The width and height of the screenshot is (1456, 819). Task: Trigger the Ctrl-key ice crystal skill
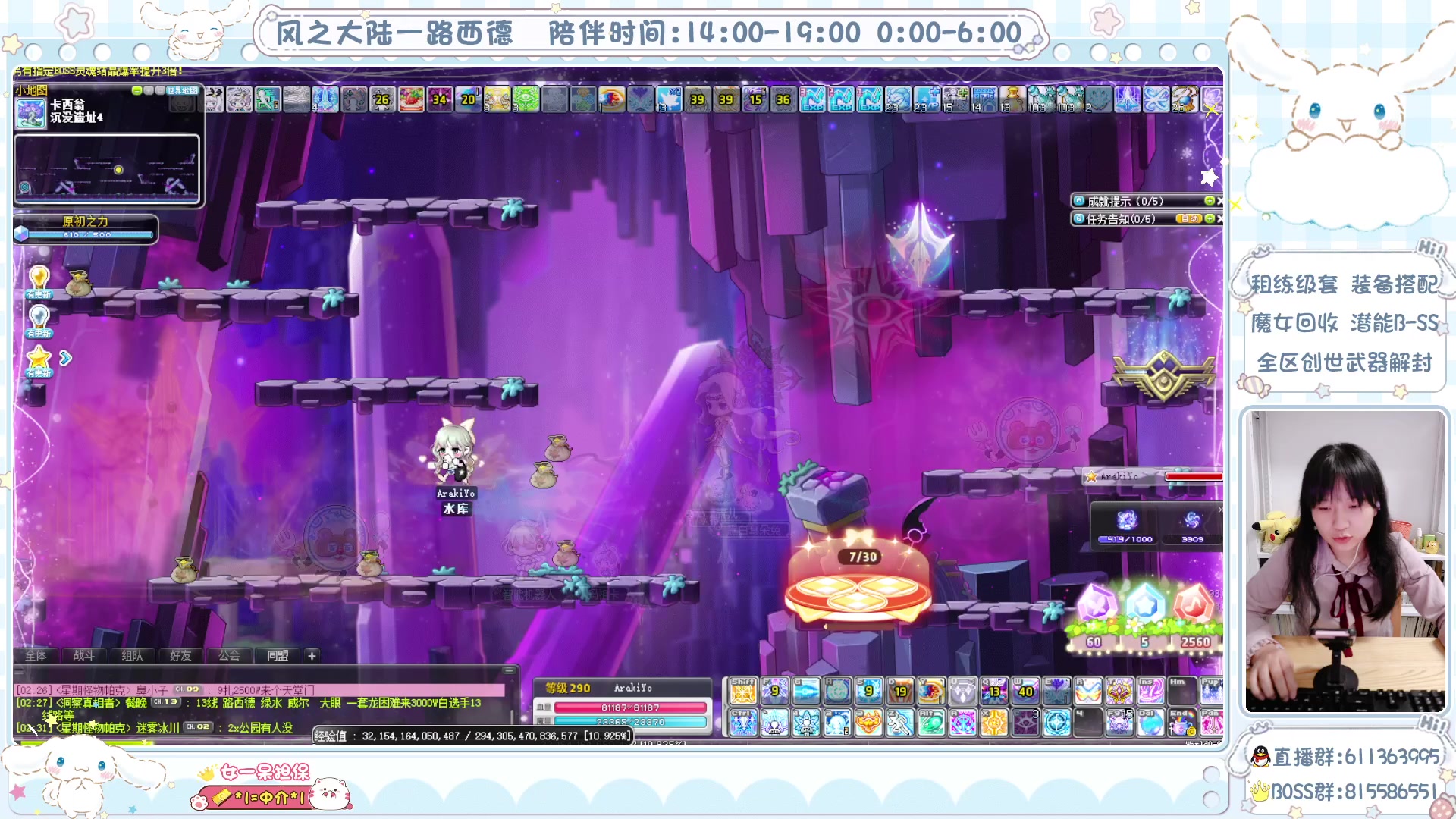coord(743,723)
